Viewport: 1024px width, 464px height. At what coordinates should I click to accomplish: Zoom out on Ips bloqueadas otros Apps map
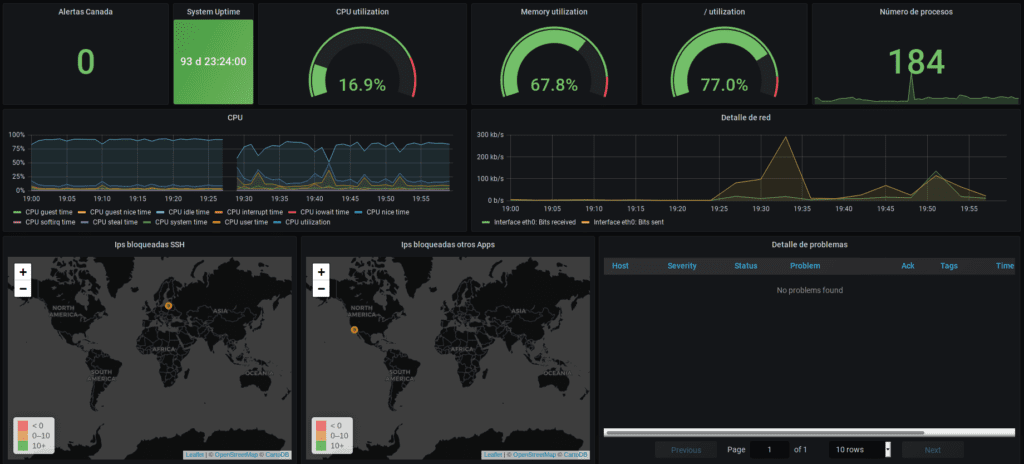coord(321,288)
